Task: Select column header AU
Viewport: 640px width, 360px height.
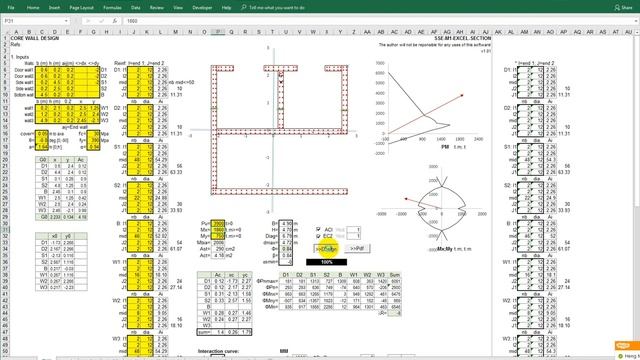Action: point(628,32)
